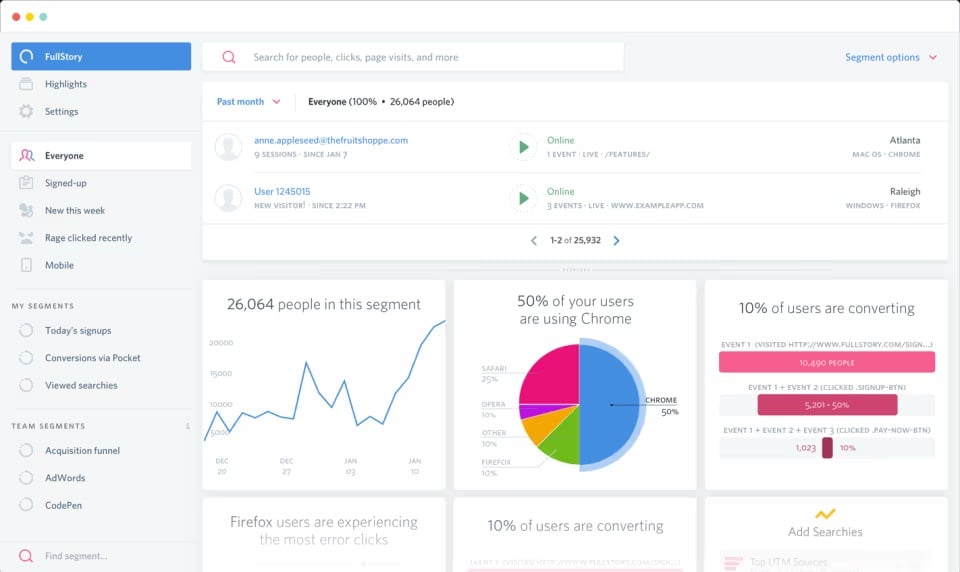Open Settings gear in the sidebar

click(x=26, y=111)
